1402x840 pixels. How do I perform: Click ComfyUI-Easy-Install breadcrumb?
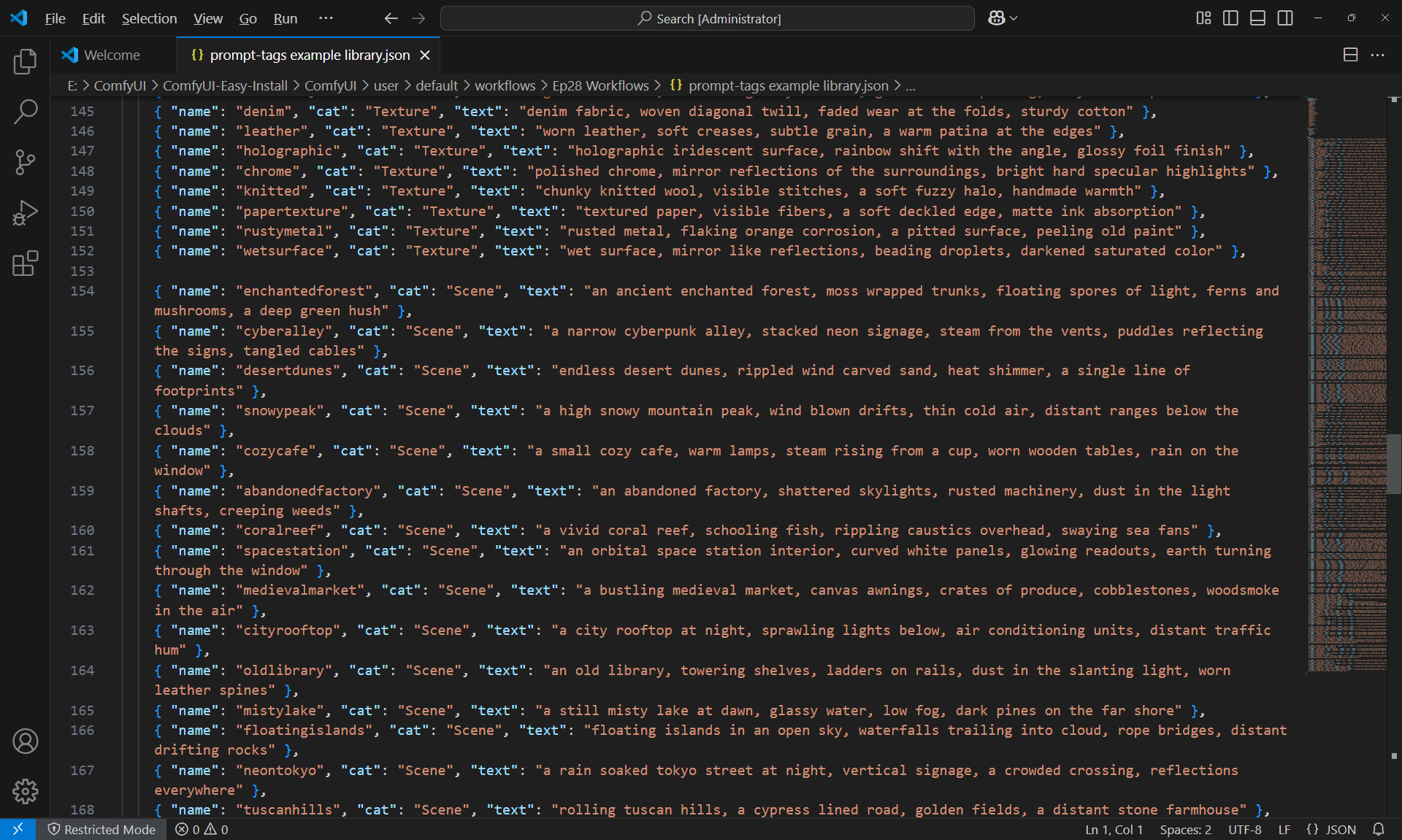tap(225, 85)
